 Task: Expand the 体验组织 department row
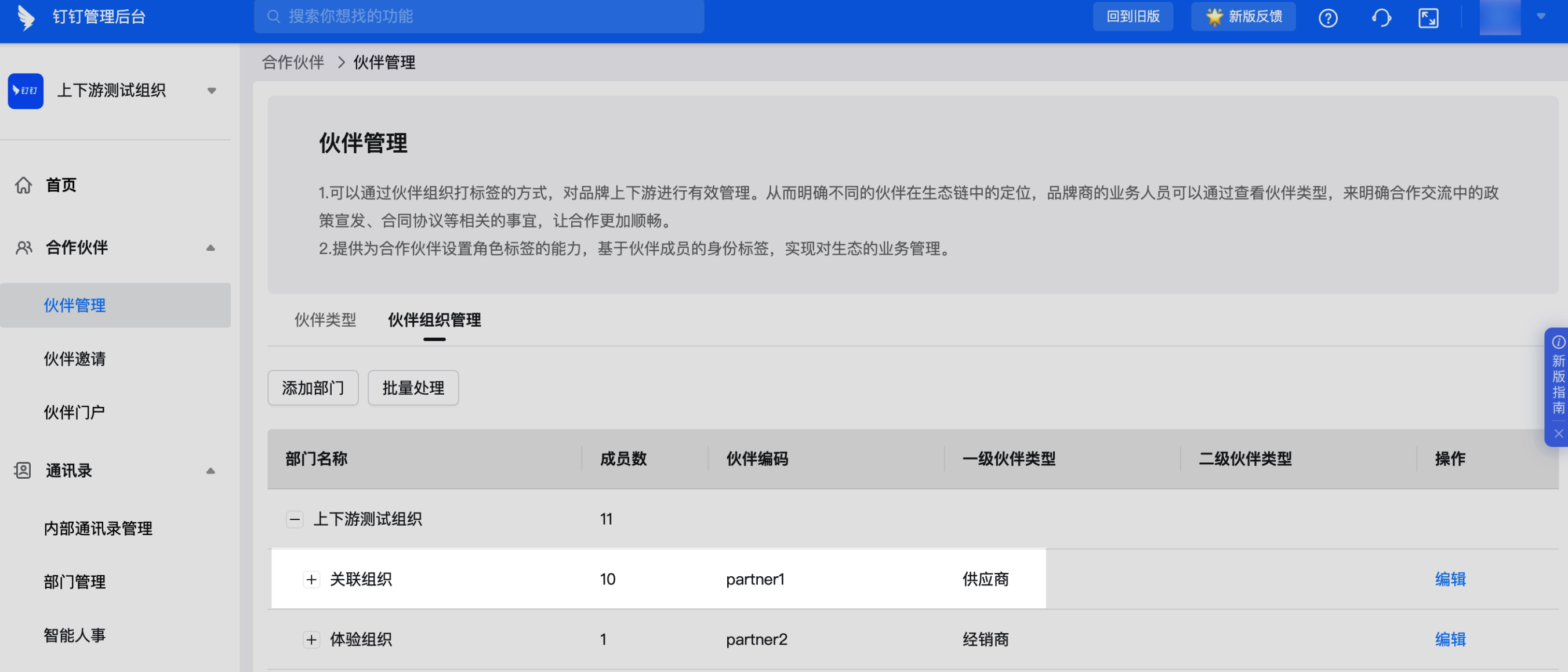coord(311,640)
